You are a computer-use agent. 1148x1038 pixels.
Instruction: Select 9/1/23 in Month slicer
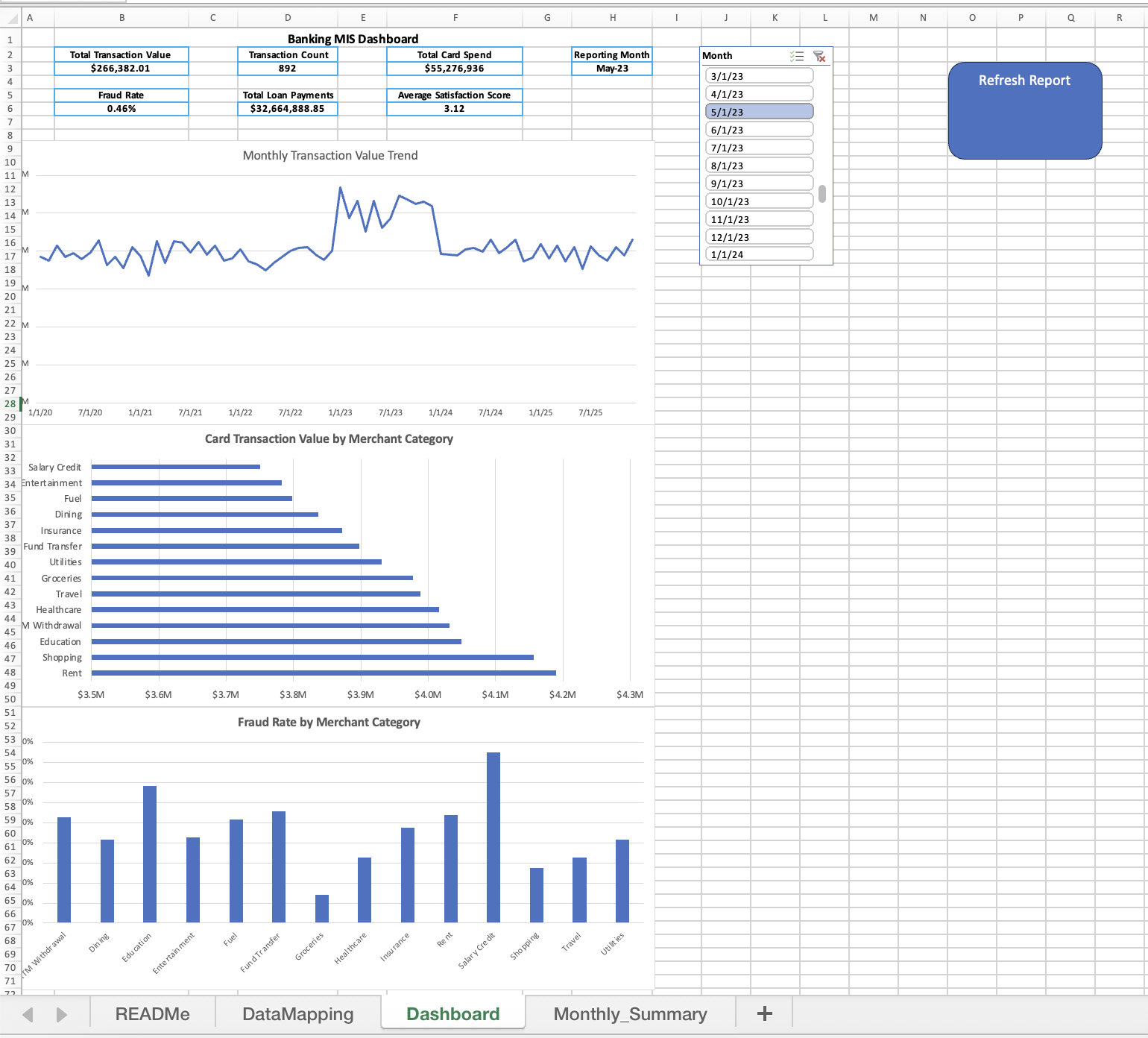[x=759, y=183]
